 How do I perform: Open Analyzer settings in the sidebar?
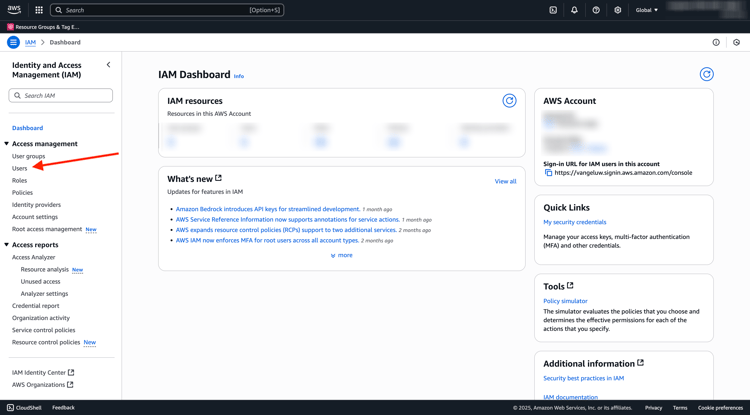(44, 294)
